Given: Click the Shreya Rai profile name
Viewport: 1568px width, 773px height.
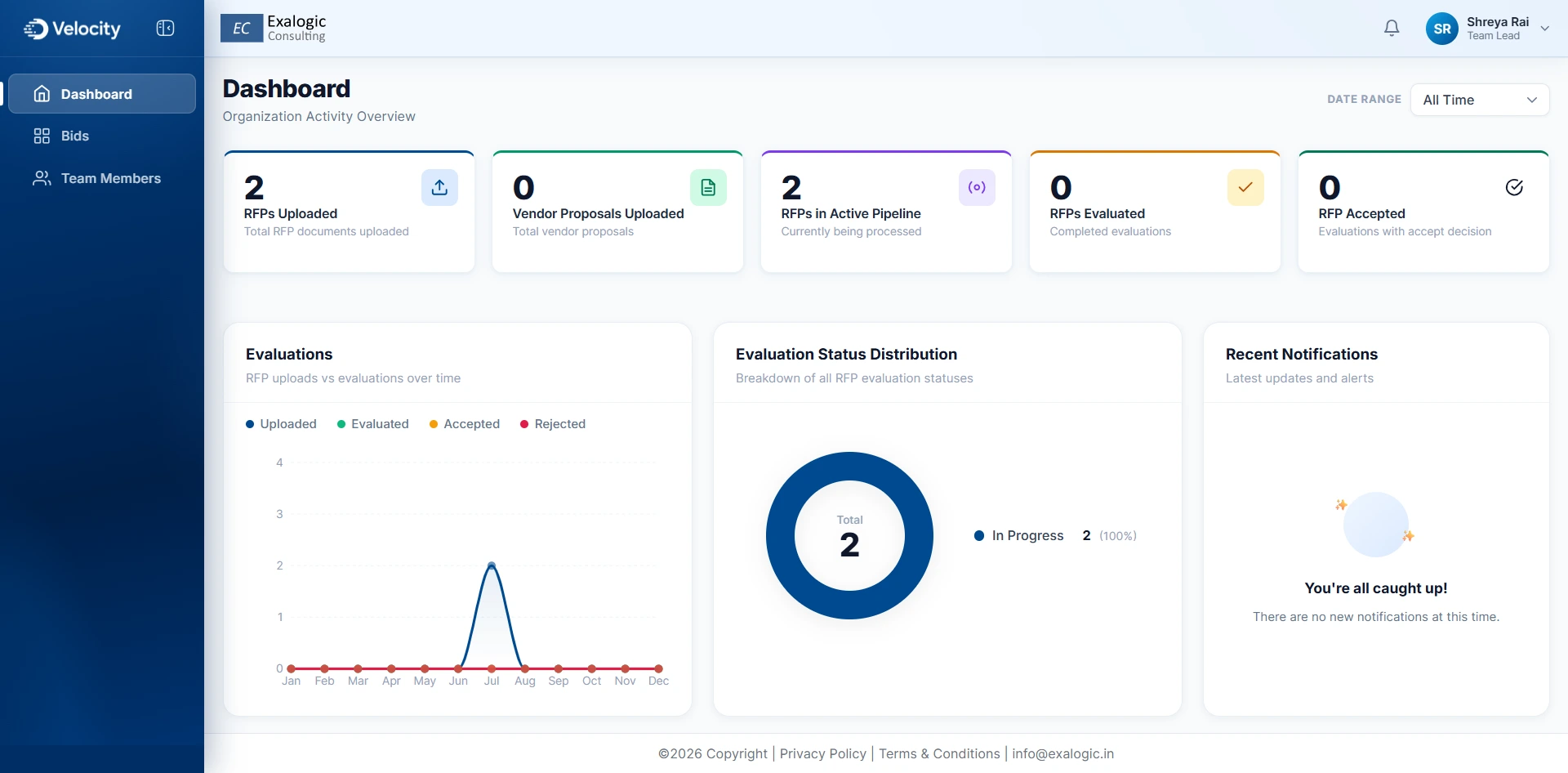Looking at the screenshot, I should 1498,22.
